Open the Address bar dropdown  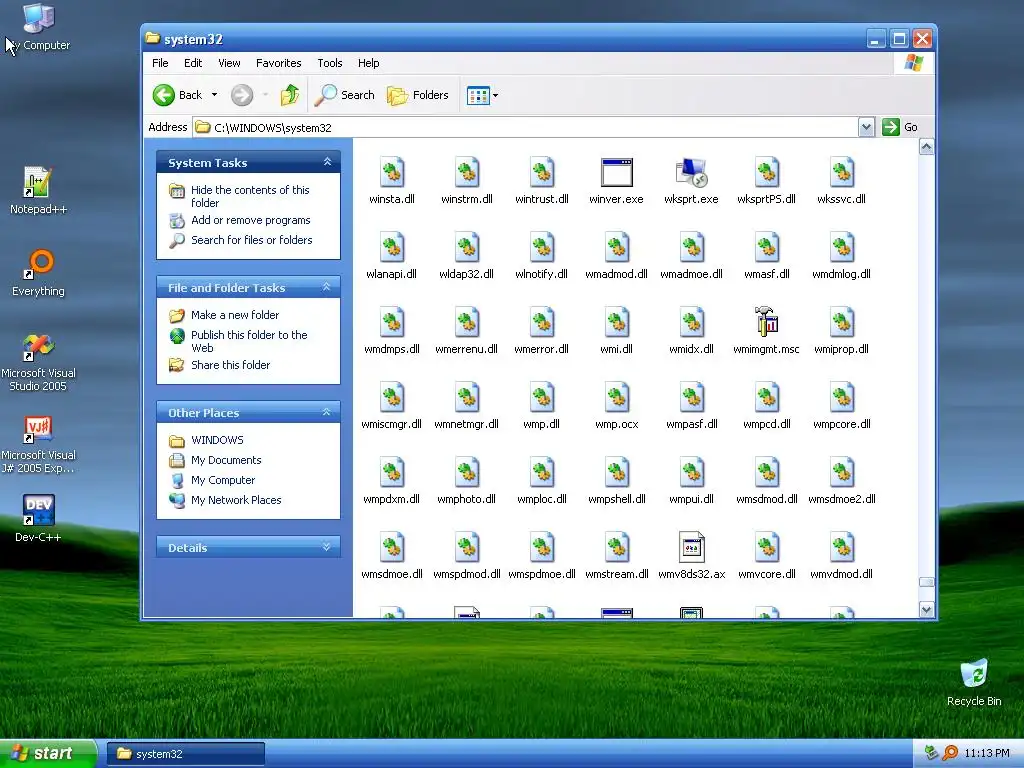(x=866, y=127)
